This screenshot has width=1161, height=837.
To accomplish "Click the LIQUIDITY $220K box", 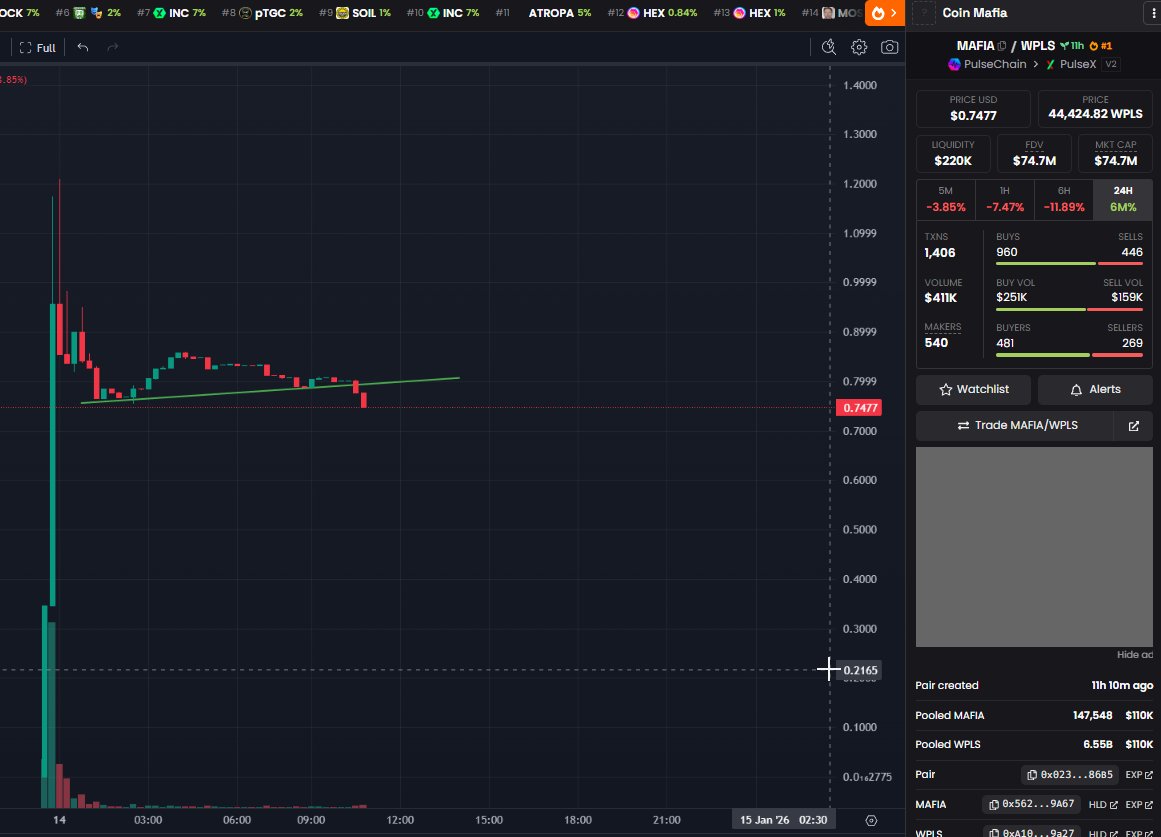I will (953, 153).
